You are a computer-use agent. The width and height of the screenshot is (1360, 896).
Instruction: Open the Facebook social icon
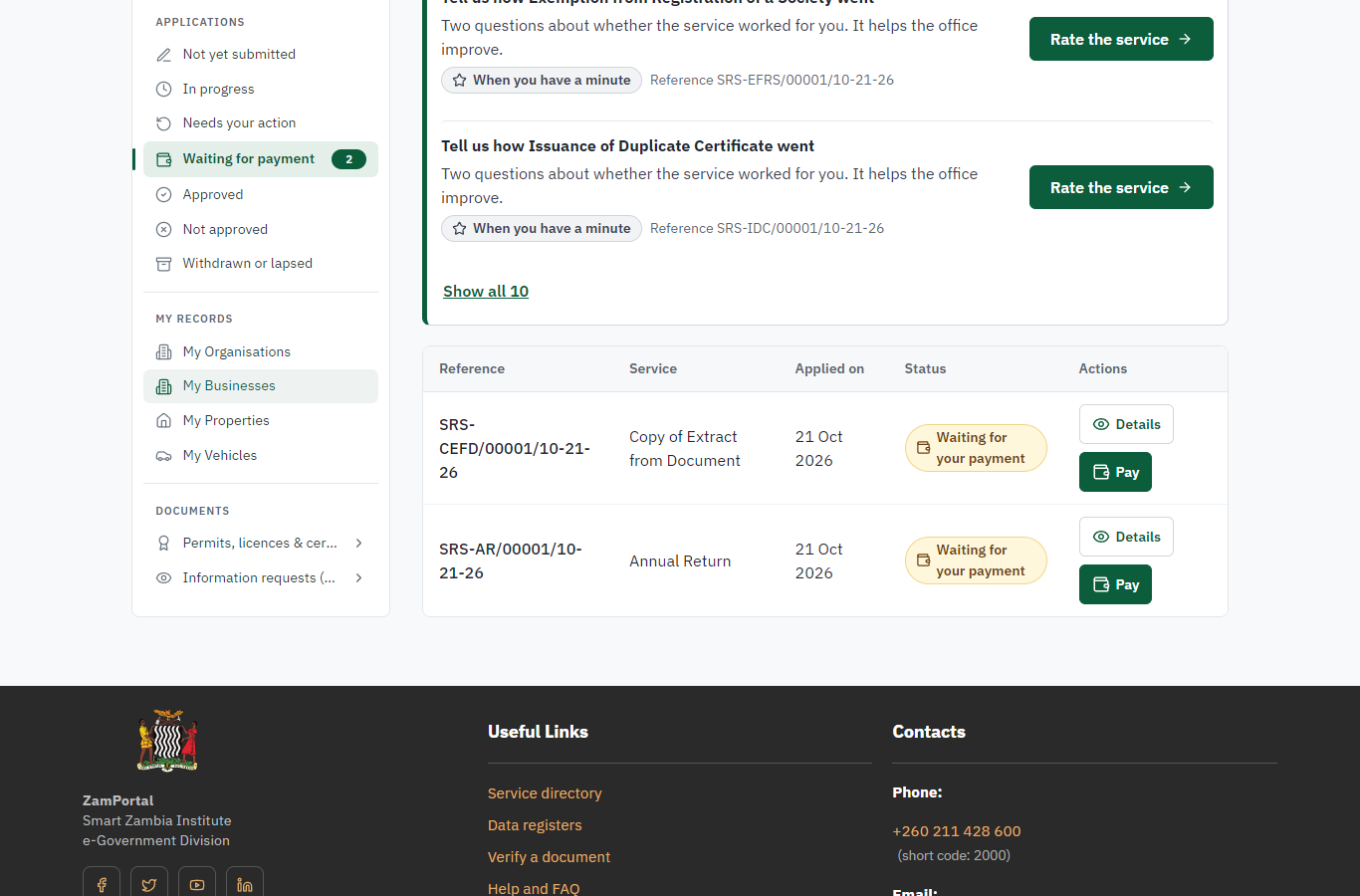102,884
